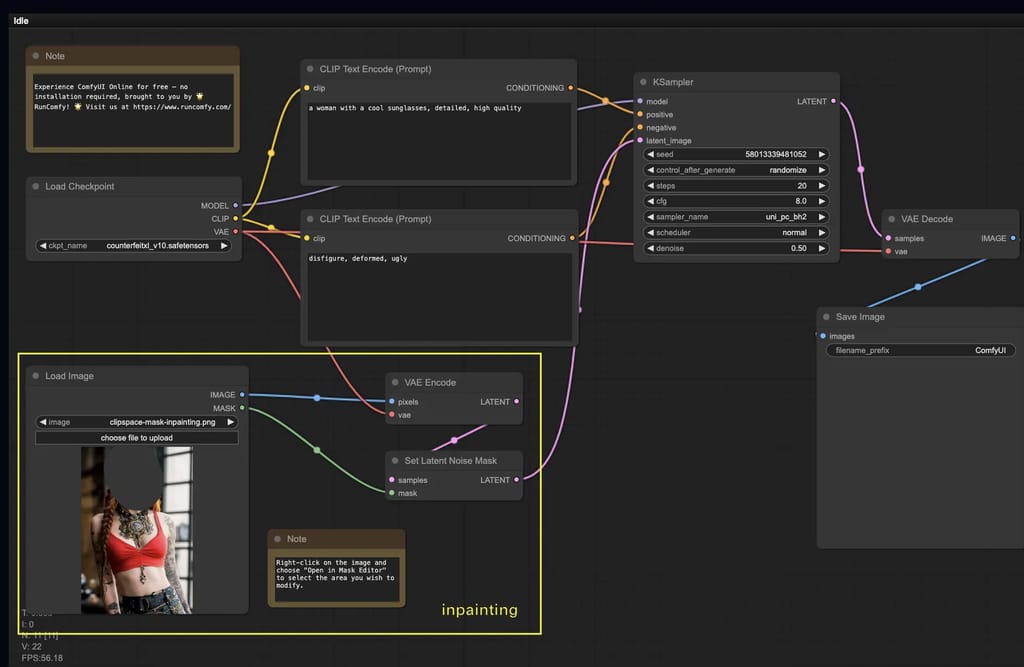The height and width of the screenshot is (667, 1024).
Task: Click the model input socket on KSampler
Action: coord(638,101)
